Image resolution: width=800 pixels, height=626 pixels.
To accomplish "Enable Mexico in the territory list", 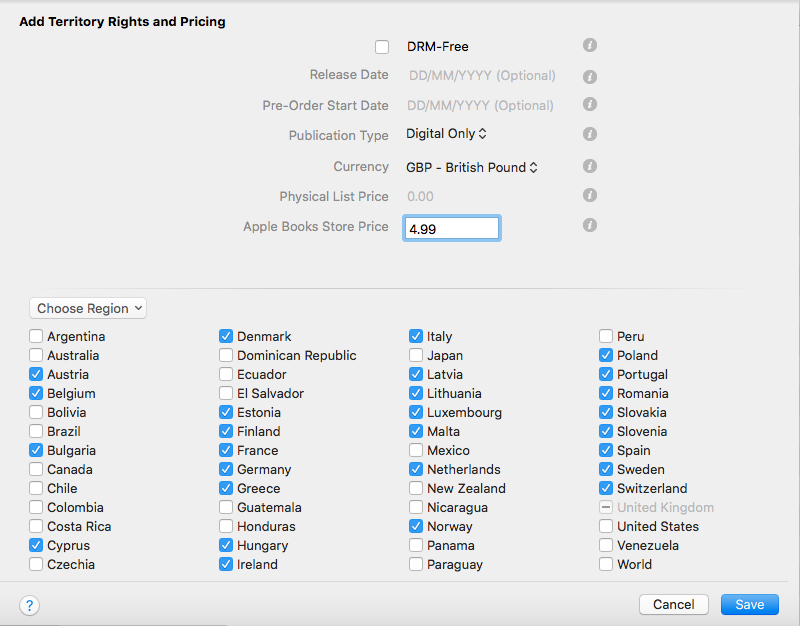I will point(416,450).
